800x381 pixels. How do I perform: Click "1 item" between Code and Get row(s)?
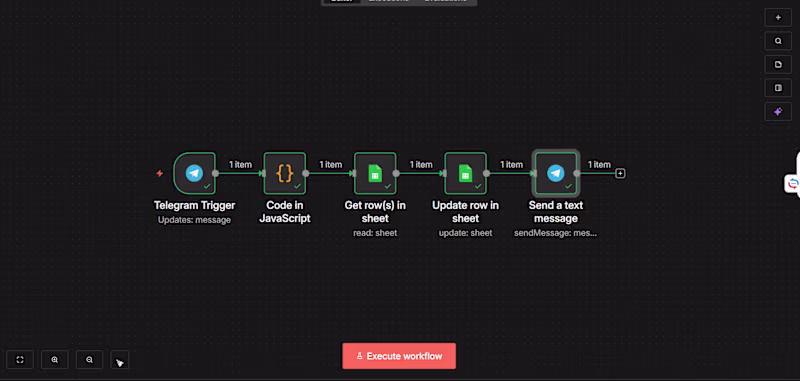pyautogui.click(x=331, y=165)
